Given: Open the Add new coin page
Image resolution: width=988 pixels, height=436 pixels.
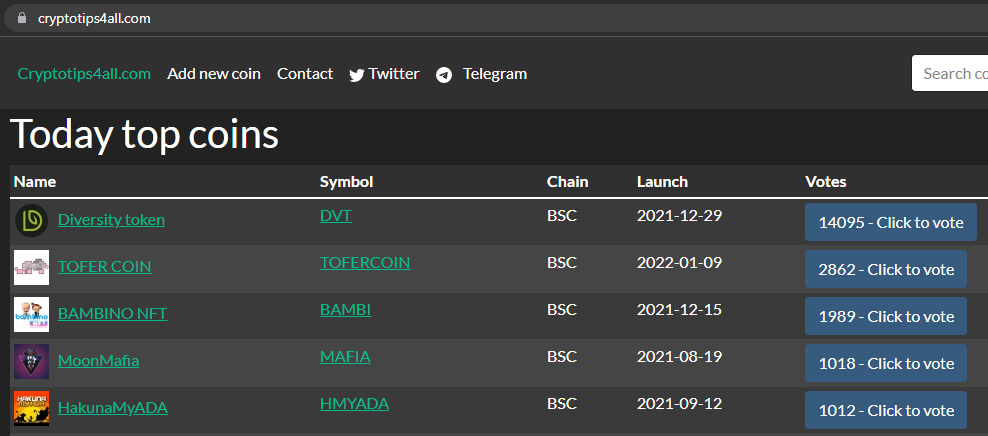Looking at the screenshot, I should click(214, 74).
